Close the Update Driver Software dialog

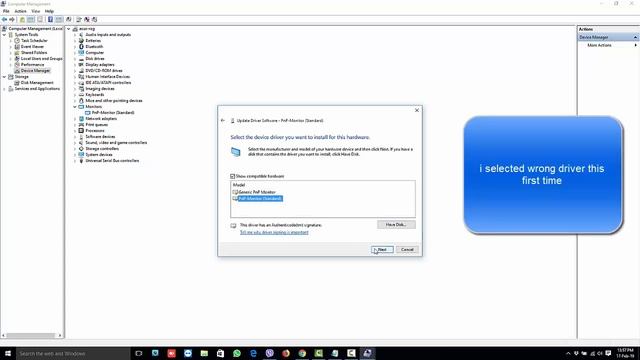417,110
